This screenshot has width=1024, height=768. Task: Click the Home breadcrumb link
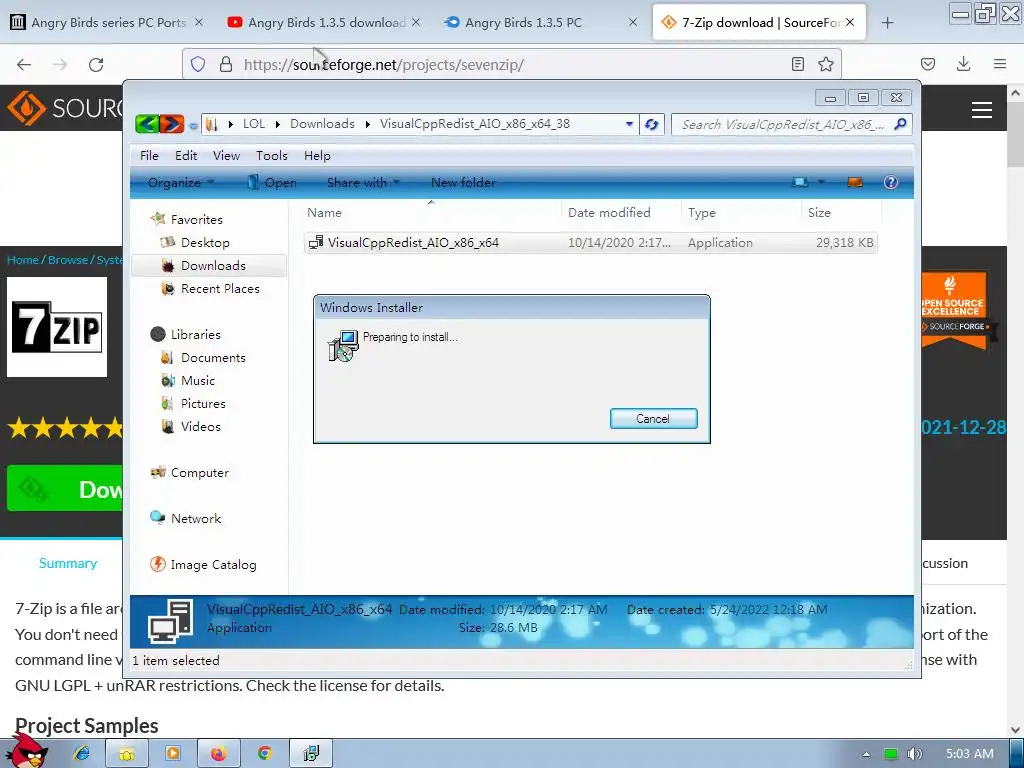click(23, 260)
